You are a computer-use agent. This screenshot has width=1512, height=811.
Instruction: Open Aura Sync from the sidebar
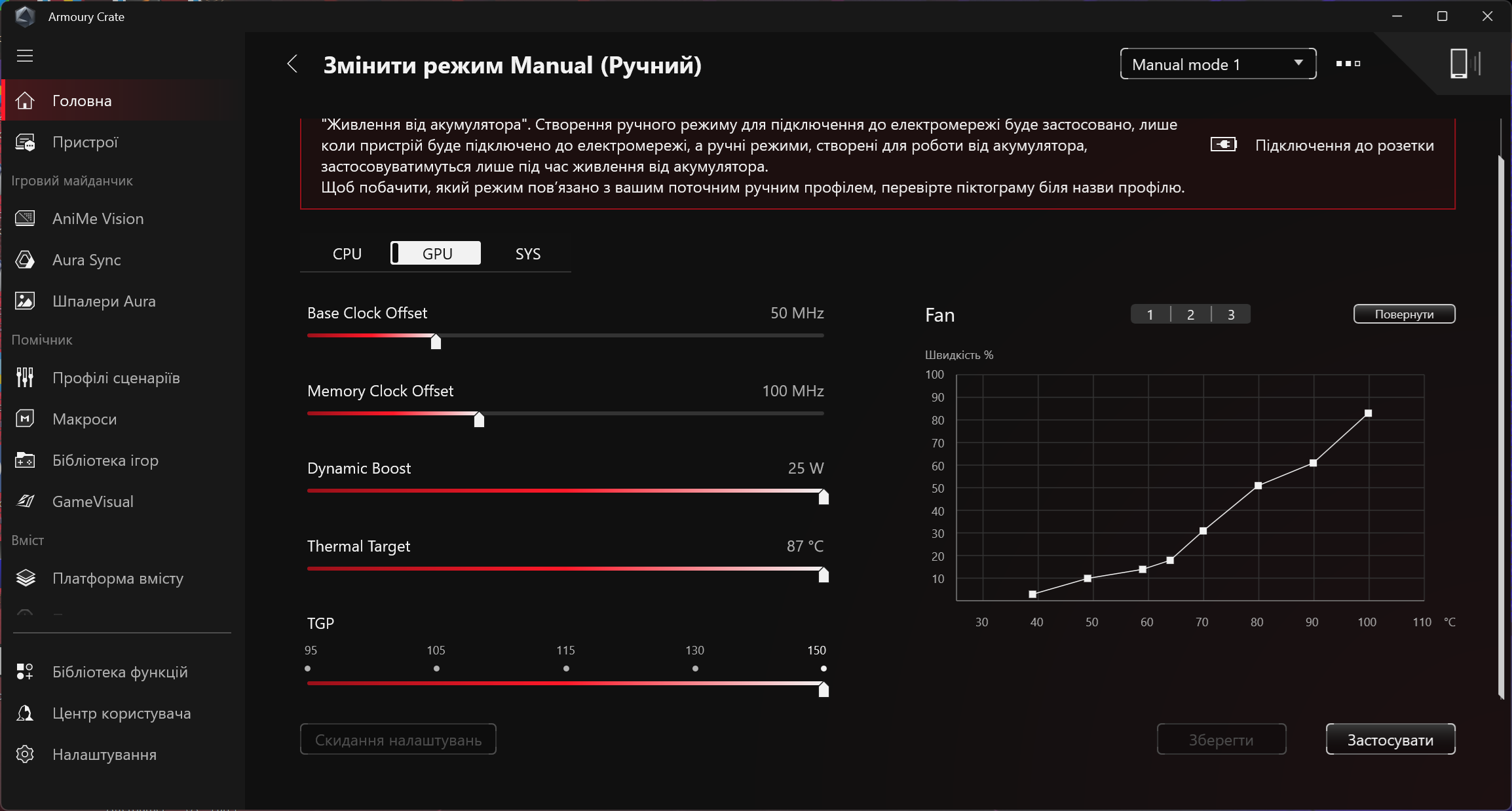pyautogui.click(x=25, y=260)
